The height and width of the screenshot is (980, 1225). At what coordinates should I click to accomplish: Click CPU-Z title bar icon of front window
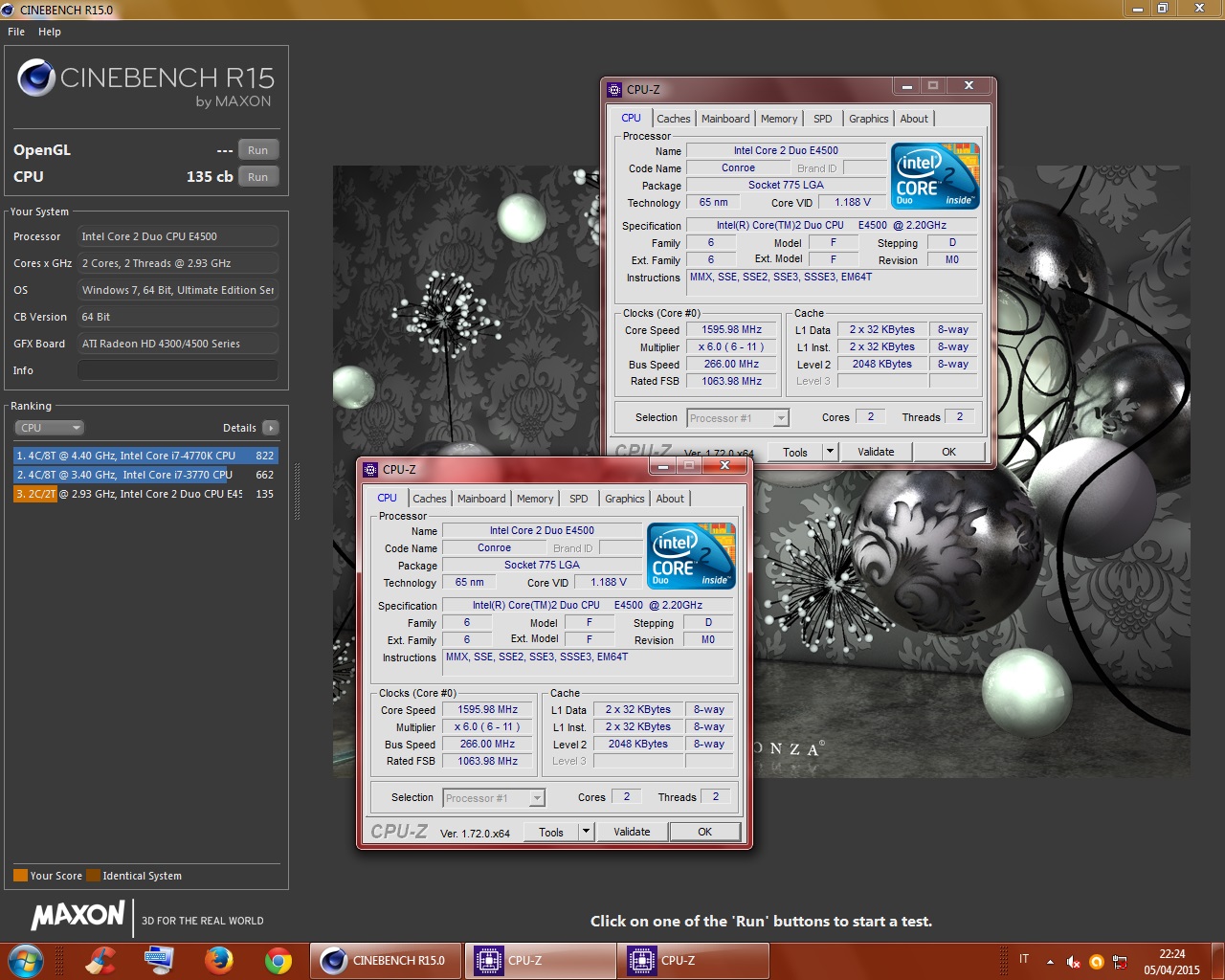[x=370, y=470]
